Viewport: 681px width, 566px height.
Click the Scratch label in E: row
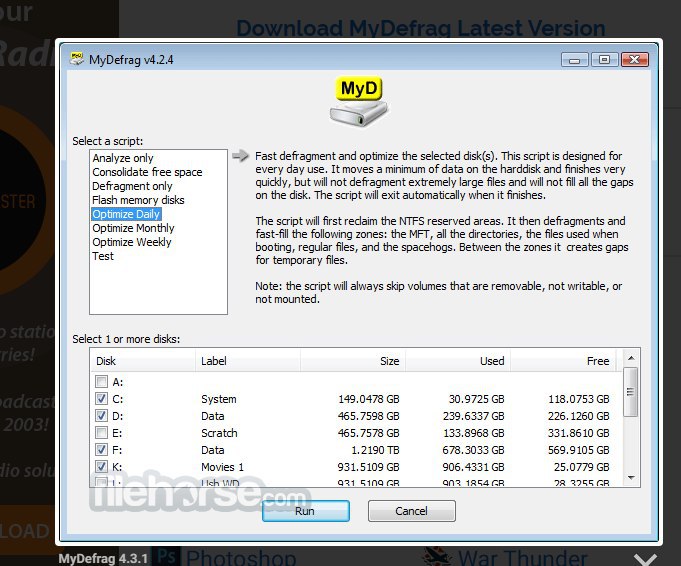point(219,433)
